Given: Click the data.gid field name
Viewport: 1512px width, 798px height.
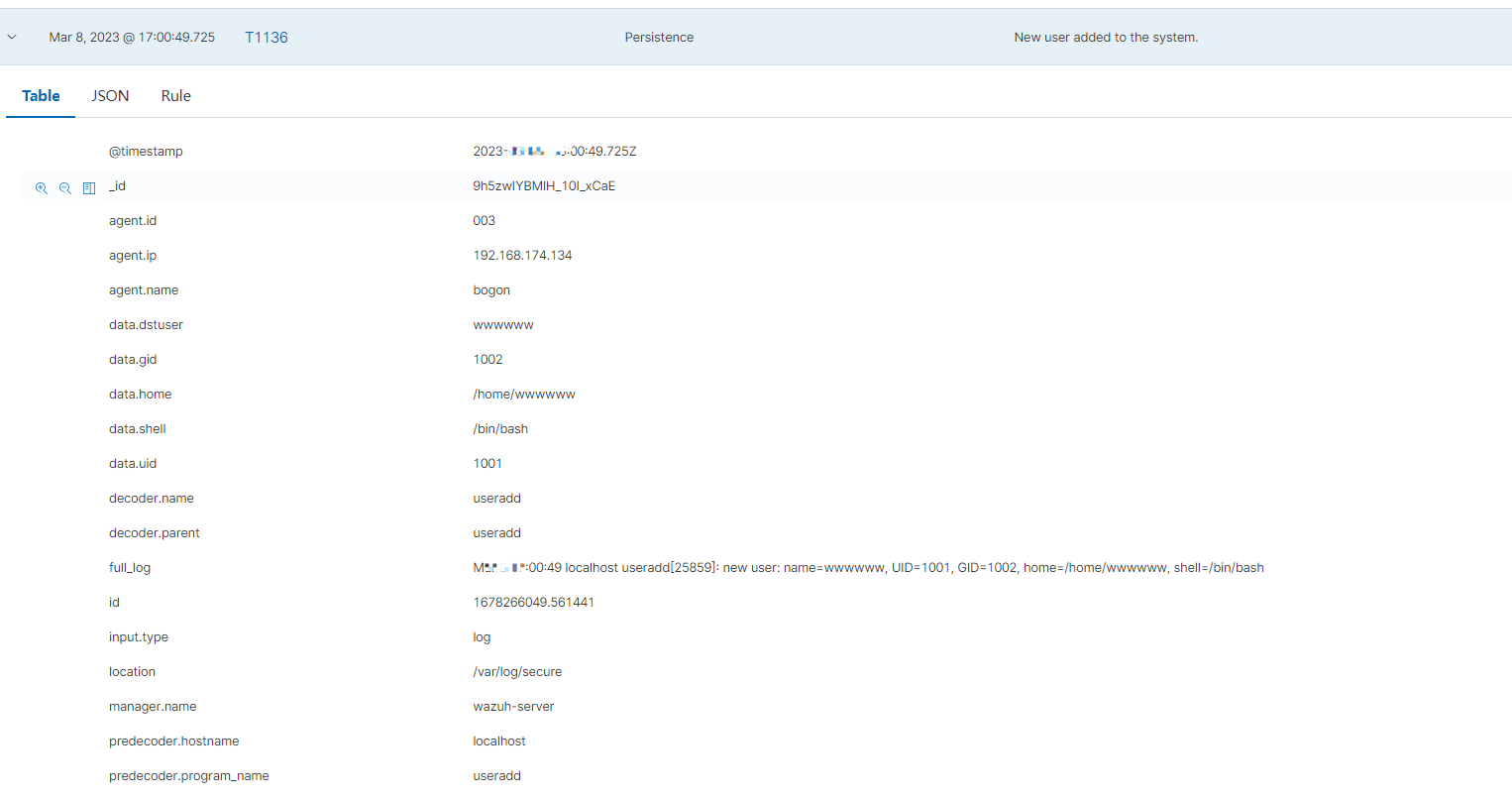Looking at the screenshot, I should 133,360.
